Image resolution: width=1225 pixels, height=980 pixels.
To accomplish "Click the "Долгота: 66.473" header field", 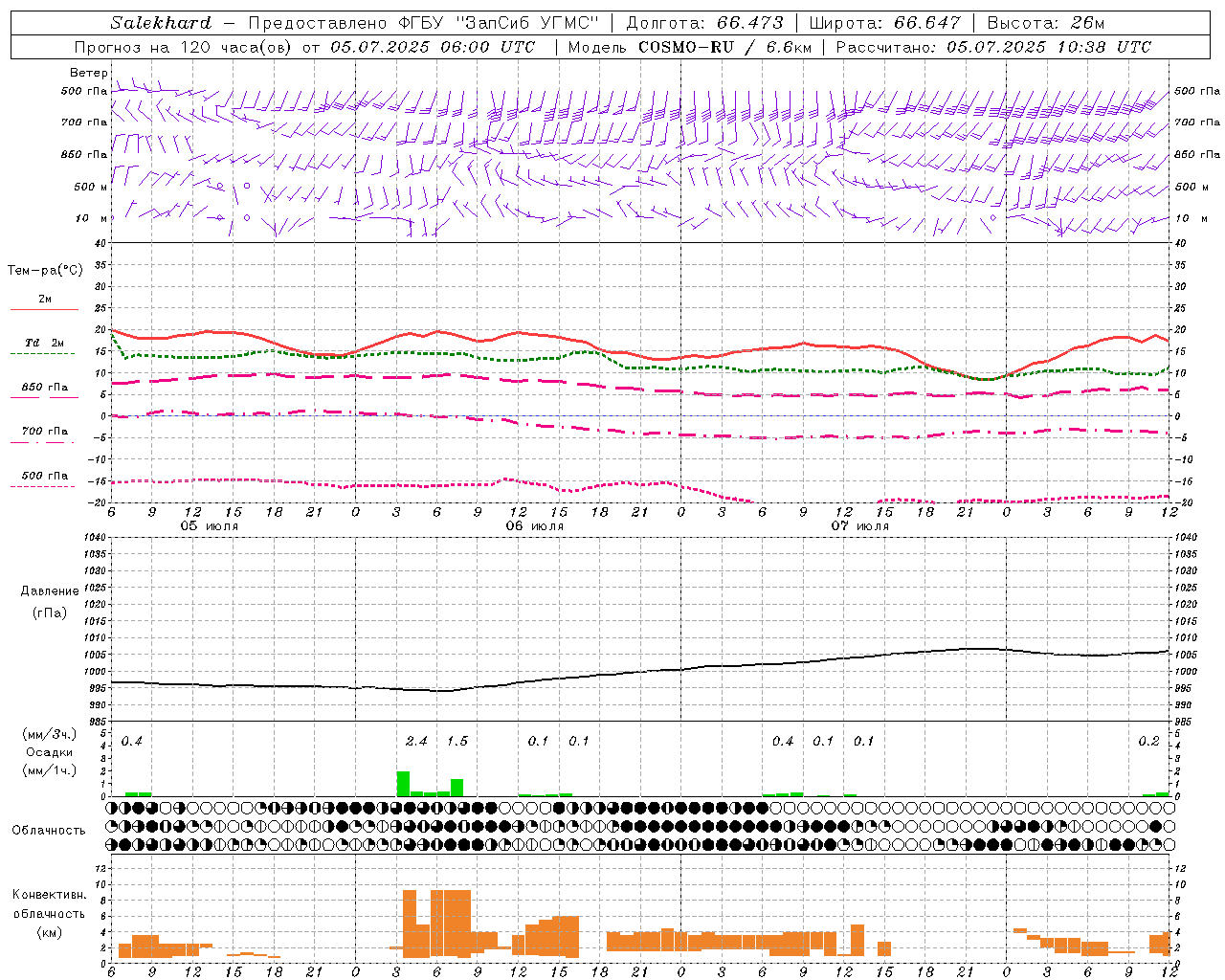I will pyautogui.click(x=704, y=23).
